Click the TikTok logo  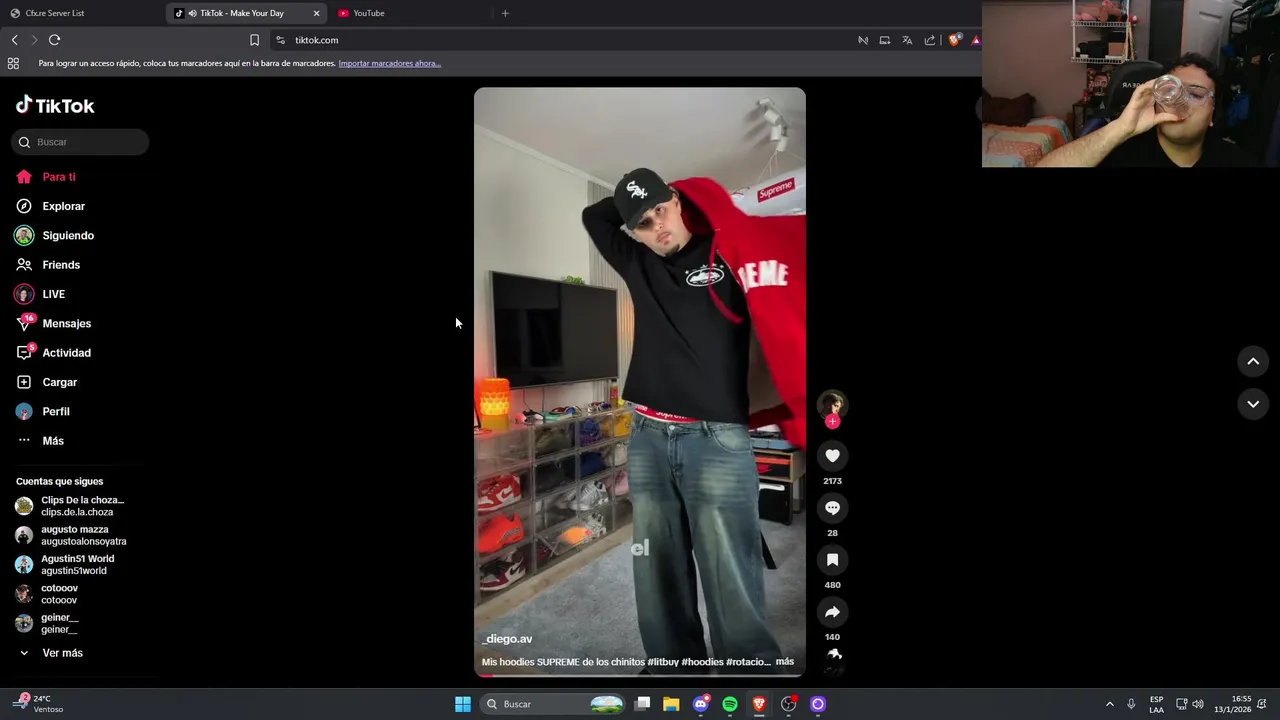pyautogui.click(x=55, y=105)
